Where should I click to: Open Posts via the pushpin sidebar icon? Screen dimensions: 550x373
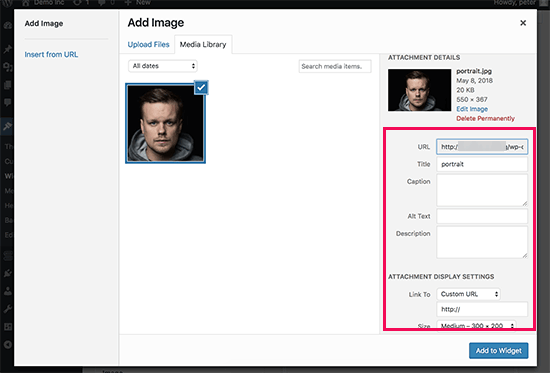[x=7, y=49]
